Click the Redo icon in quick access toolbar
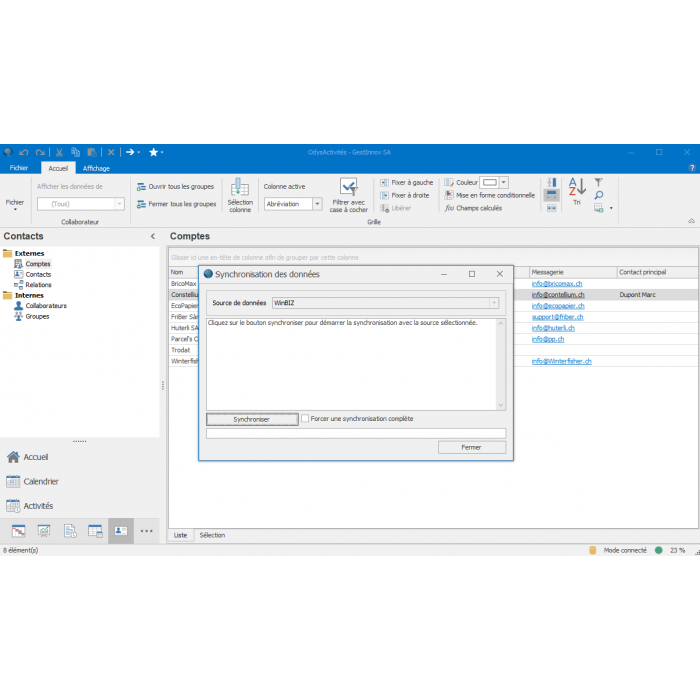Viewport: 700px width, 700px height. click(x=40, y=152)
